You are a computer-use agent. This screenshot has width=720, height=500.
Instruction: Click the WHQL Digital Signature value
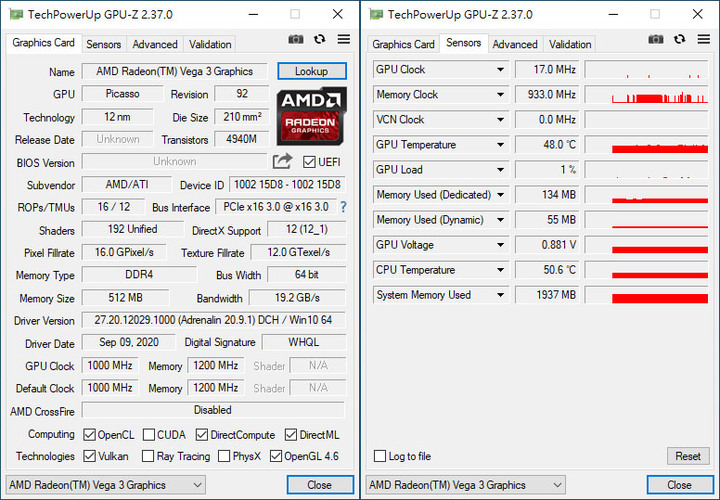(304, 343)
